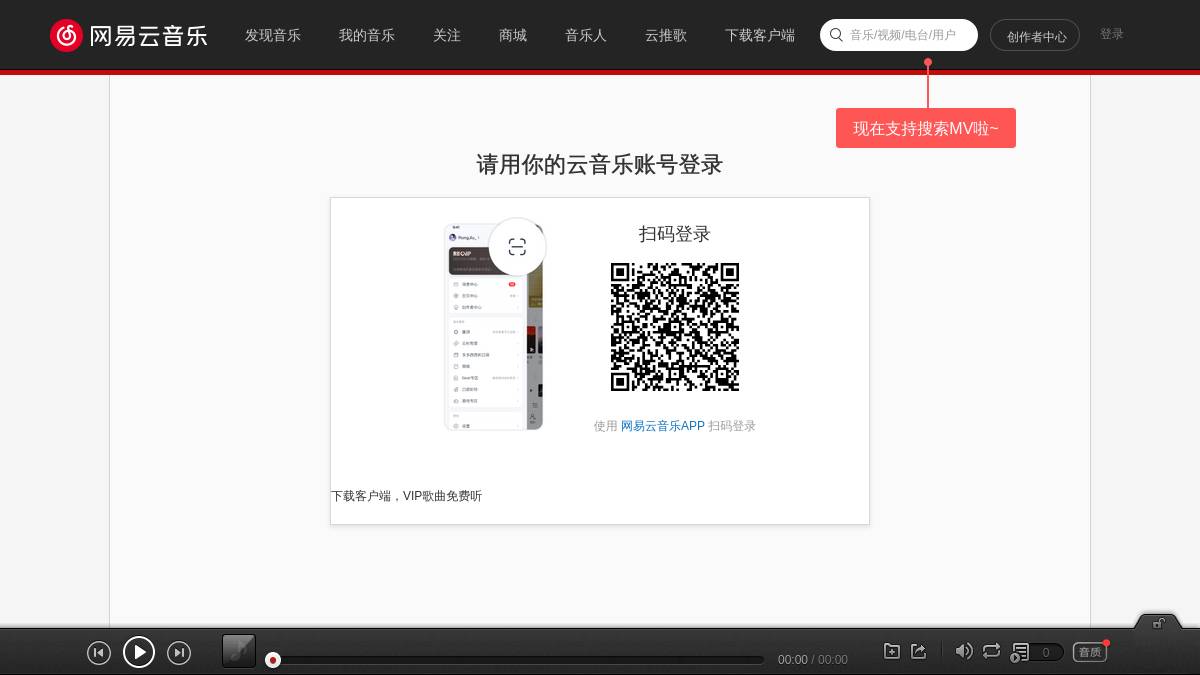
Task: Open the 音质 audio quality selector
Action: click(x=1089, y=652)
